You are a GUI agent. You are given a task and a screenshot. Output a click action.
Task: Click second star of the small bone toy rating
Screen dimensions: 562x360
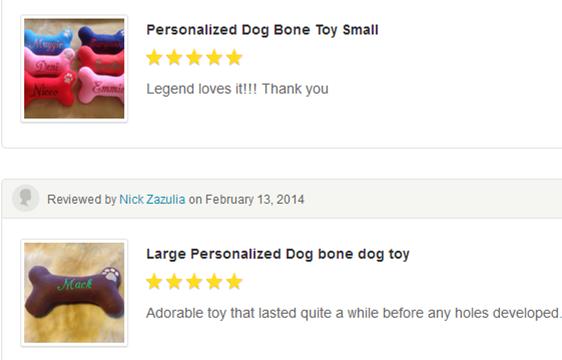click(x=174, y=57)
